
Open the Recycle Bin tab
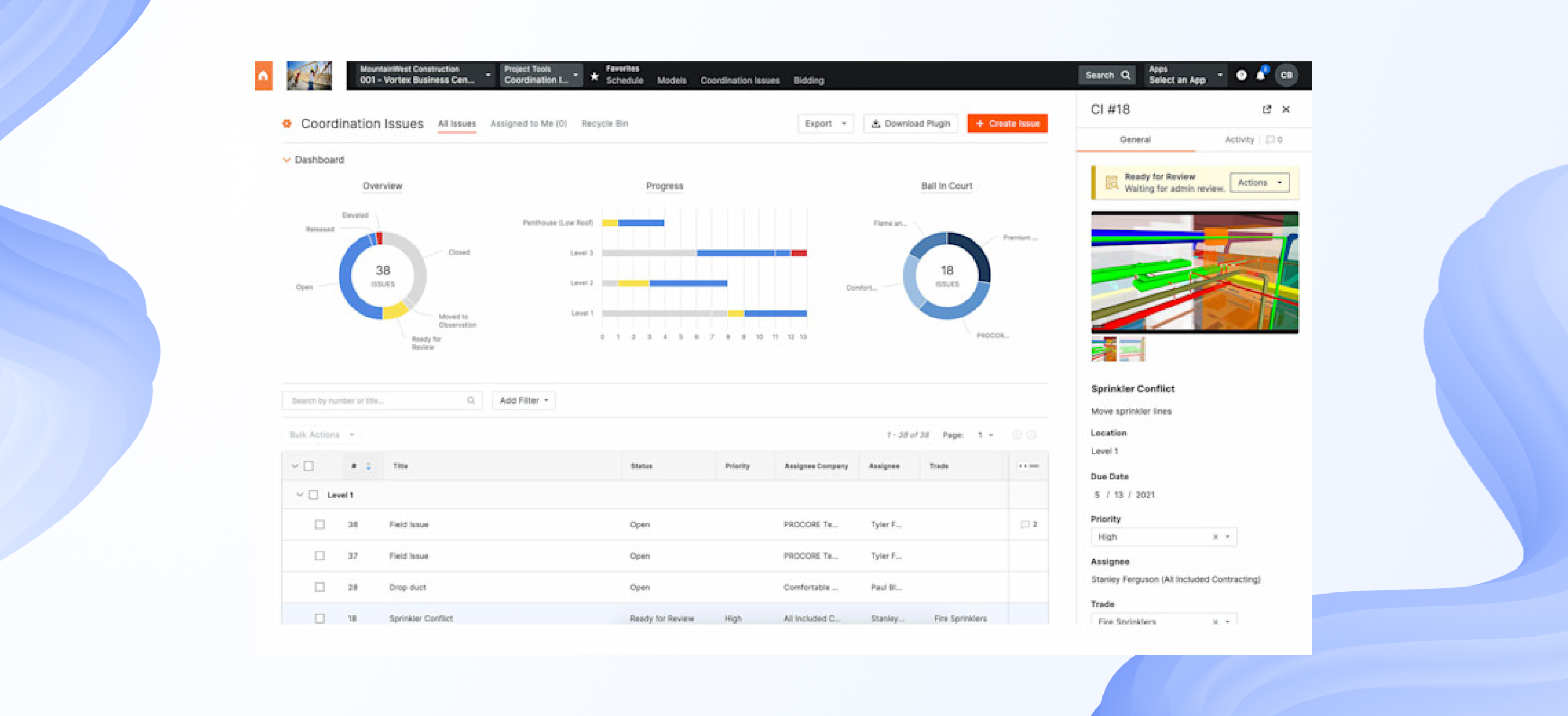604,124
